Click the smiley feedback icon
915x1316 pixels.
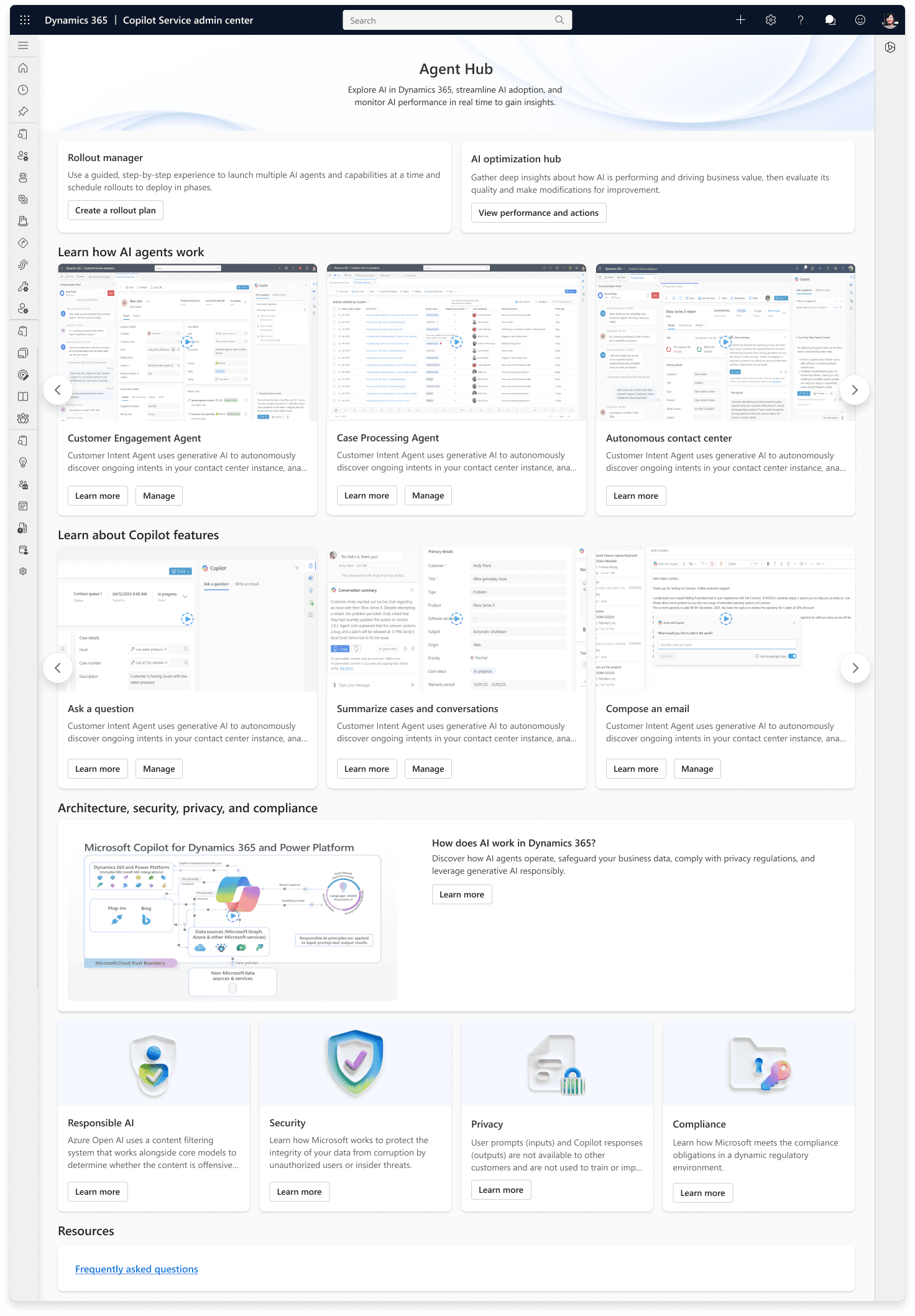click(860, 20)
